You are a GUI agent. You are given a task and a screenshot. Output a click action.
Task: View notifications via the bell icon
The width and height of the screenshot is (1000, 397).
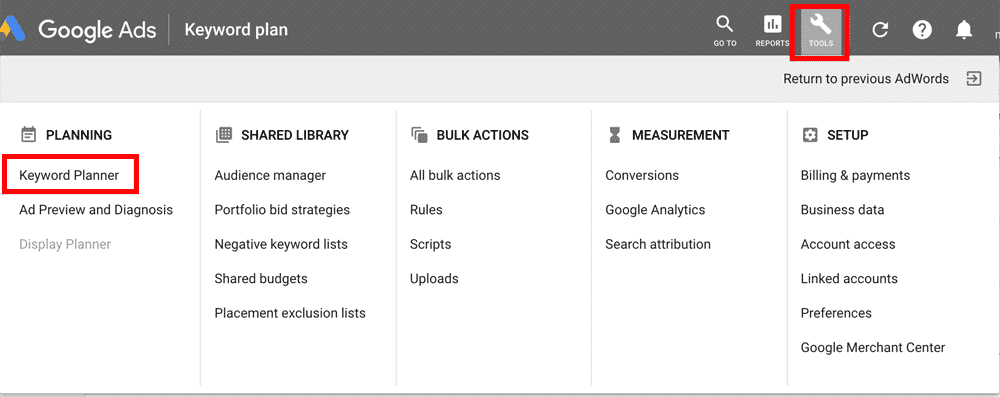(x=964, y=29)
